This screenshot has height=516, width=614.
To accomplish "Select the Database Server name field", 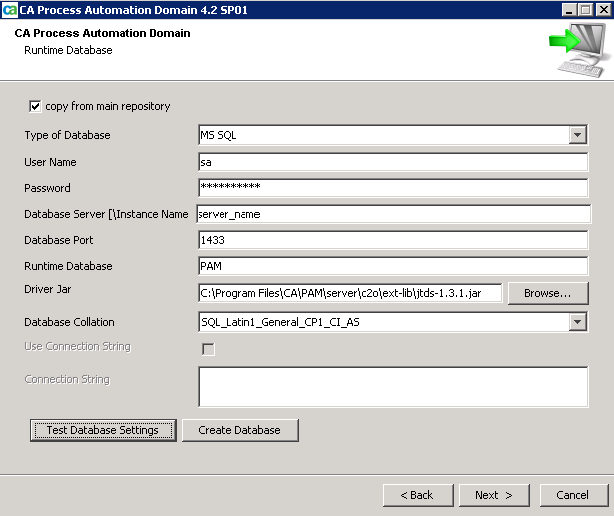I will point(392,214).
